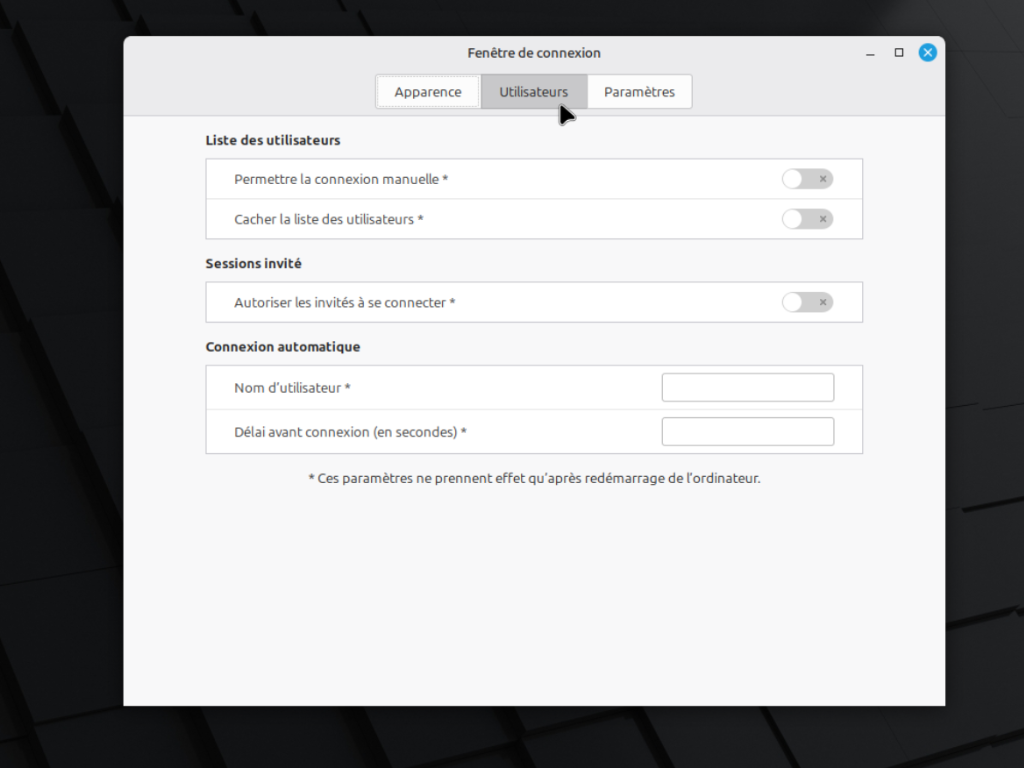Close the Fenêtre de connexion window
This screenshot has width=1024, height=768.
(x=927, y=53)
